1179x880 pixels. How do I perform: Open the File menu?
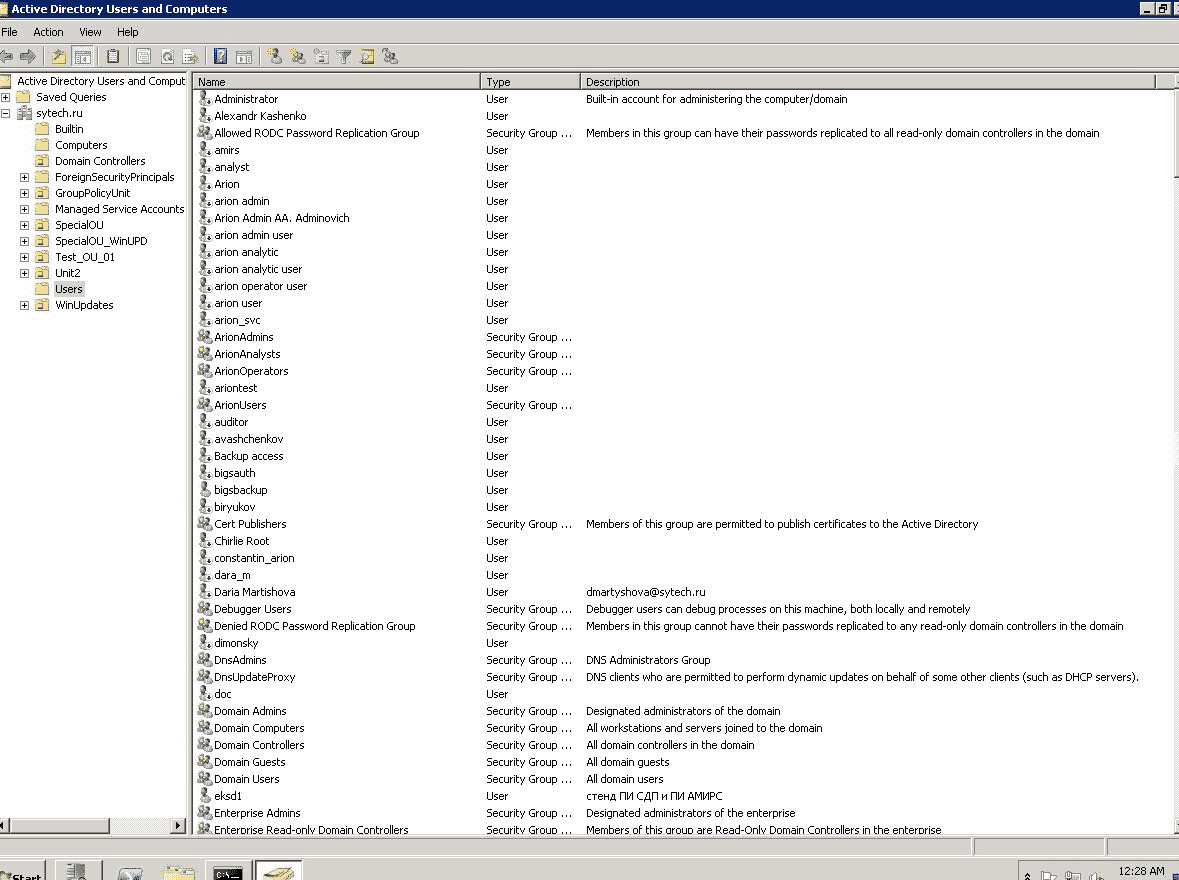pos(9,32)
